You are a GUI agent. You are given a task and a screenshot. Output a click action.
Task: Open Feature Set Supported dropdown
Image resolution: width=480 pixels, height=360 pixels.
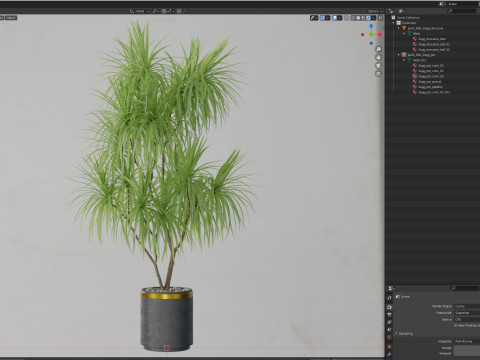click(x=467, y=313)
